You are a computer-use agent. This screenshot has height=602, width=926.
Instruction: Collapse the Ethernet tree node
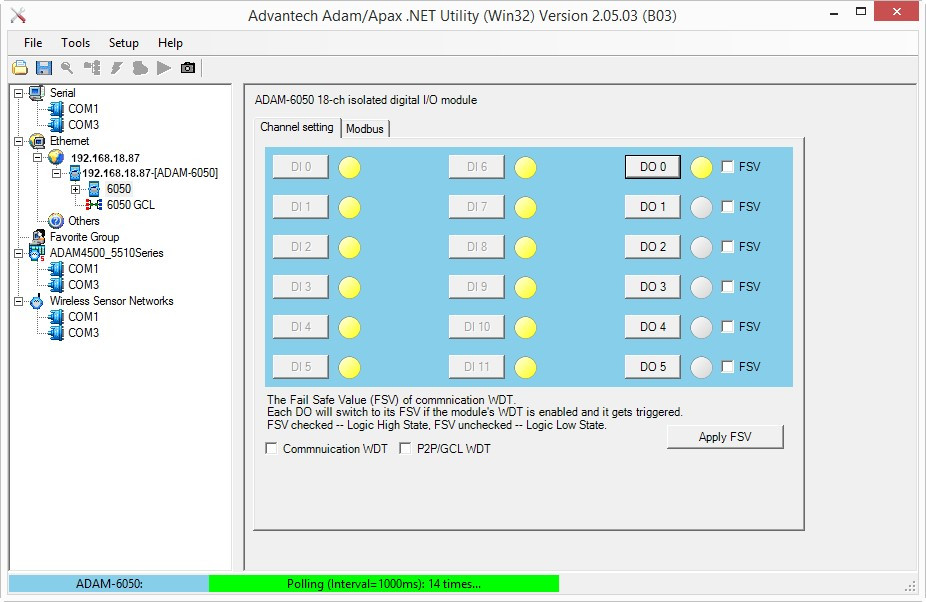[18, 142]
